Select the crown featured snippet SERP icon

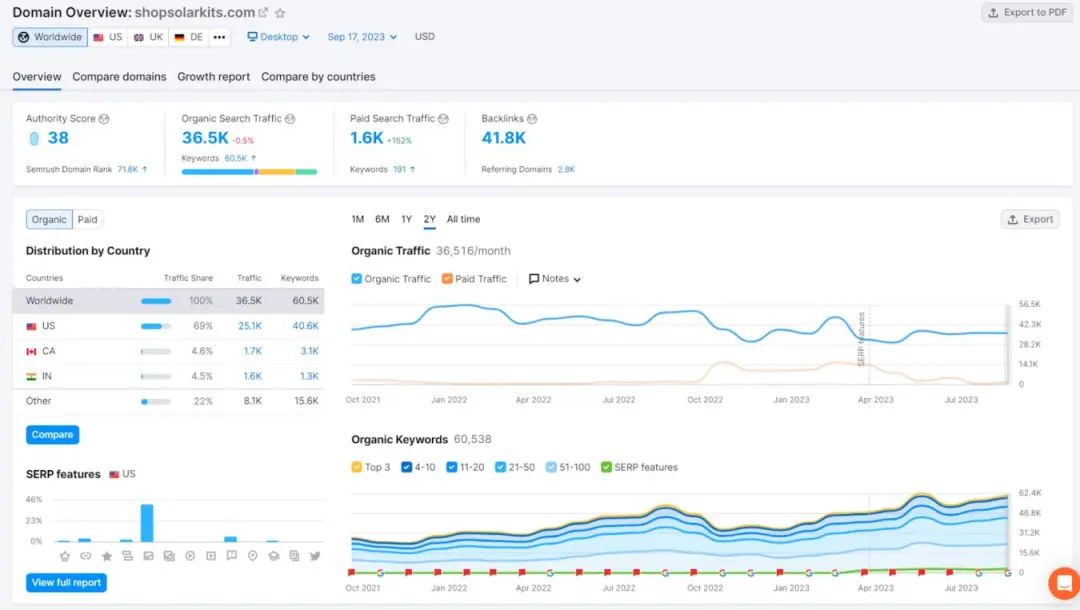tap(65, 556)
